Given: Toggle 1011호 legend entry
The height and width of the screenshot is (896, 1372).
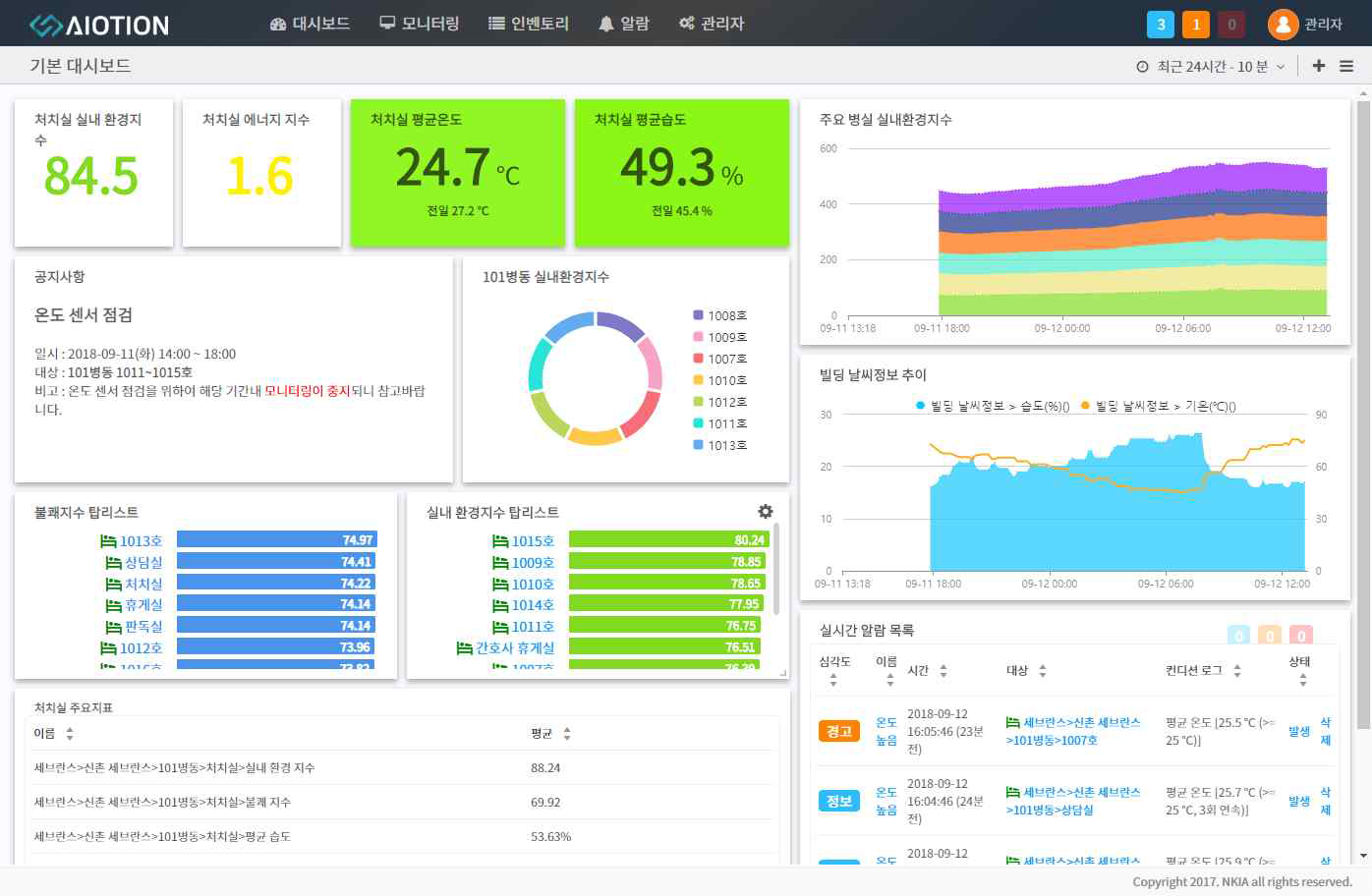Looking at the screenshot, I should click(x=720, y=423).
